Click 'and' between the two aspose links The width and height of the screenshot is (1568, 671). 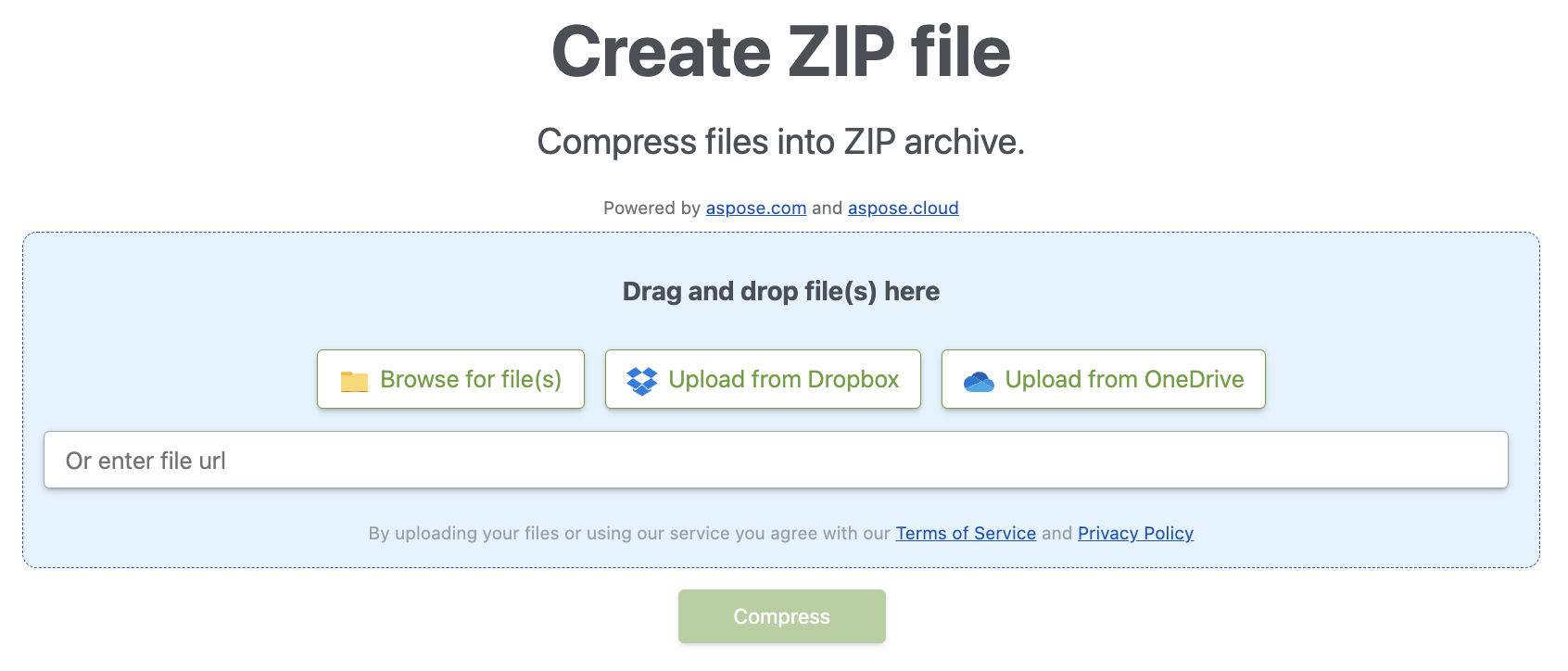pyautogui.click(x=827, y=208)
